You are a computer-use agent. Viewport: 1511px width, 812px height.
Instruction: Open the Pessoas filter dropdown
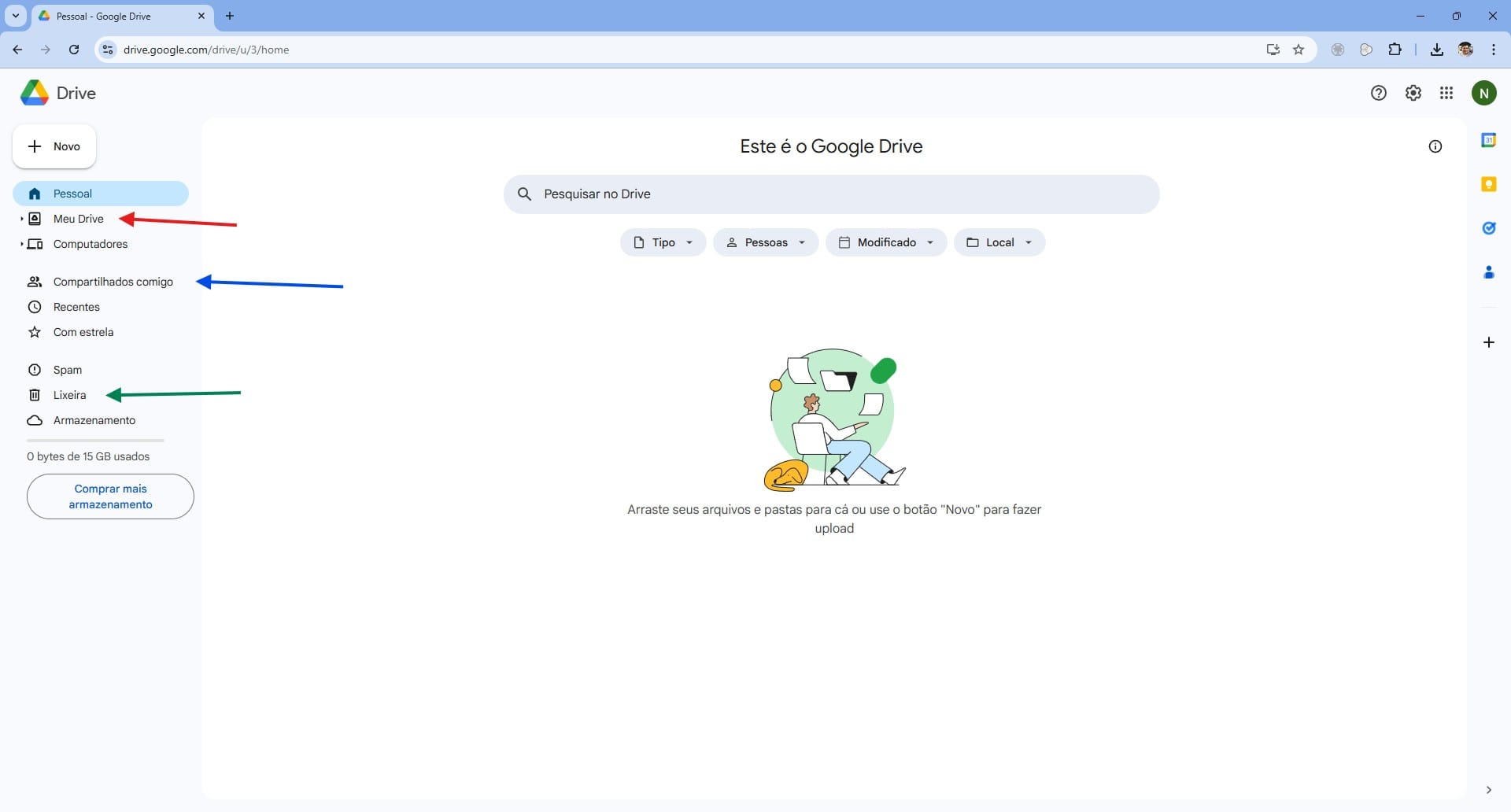[x=765, y=242]
